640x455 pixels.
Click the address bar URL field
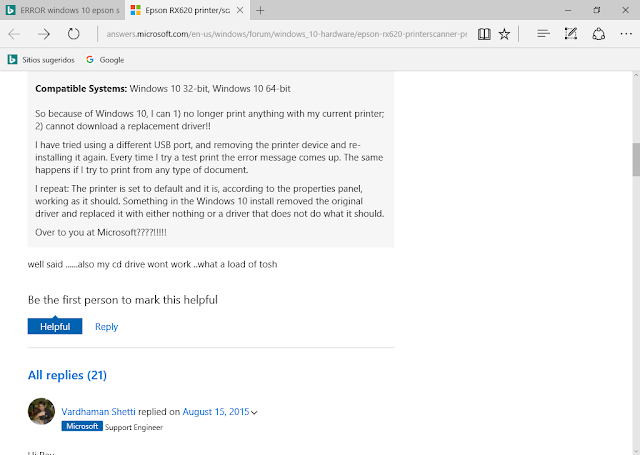(287, 34)
